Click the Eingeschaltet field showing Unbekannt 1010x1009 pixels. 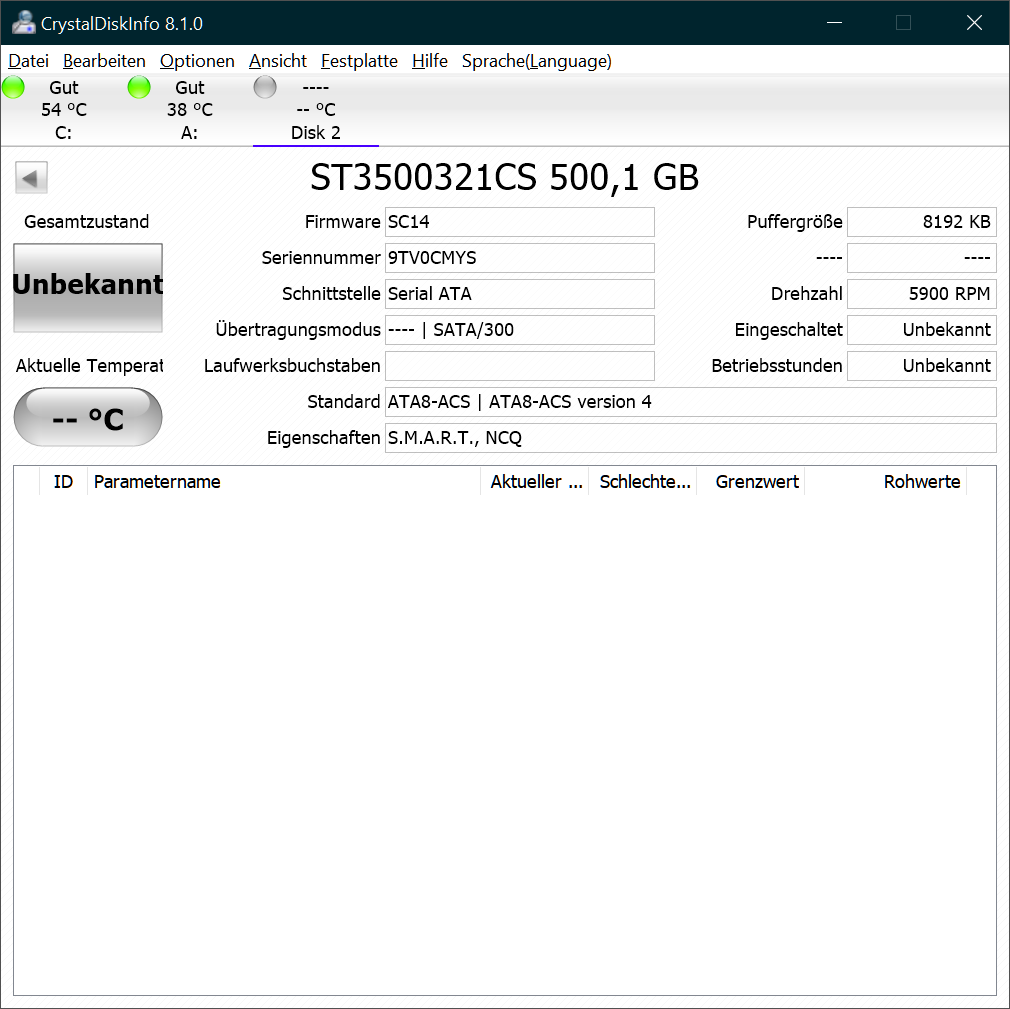point(922,330)
